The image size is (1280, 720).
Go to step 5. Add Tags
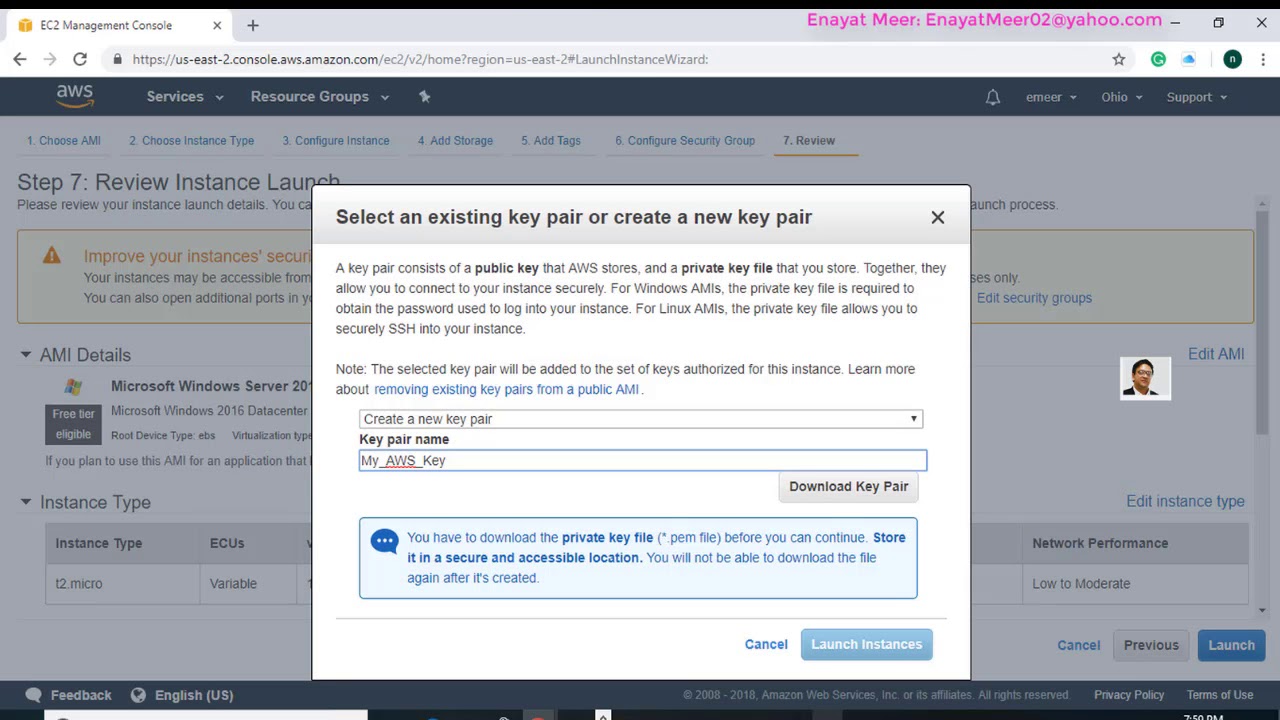[x=551, y=140]
